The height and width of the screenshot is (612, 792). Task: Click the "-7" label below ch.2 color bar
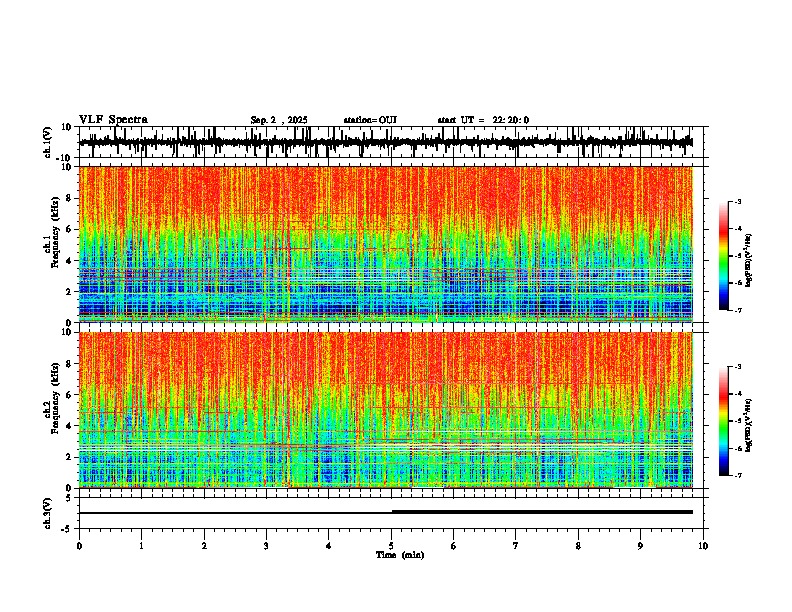click(x=738, y=476)
